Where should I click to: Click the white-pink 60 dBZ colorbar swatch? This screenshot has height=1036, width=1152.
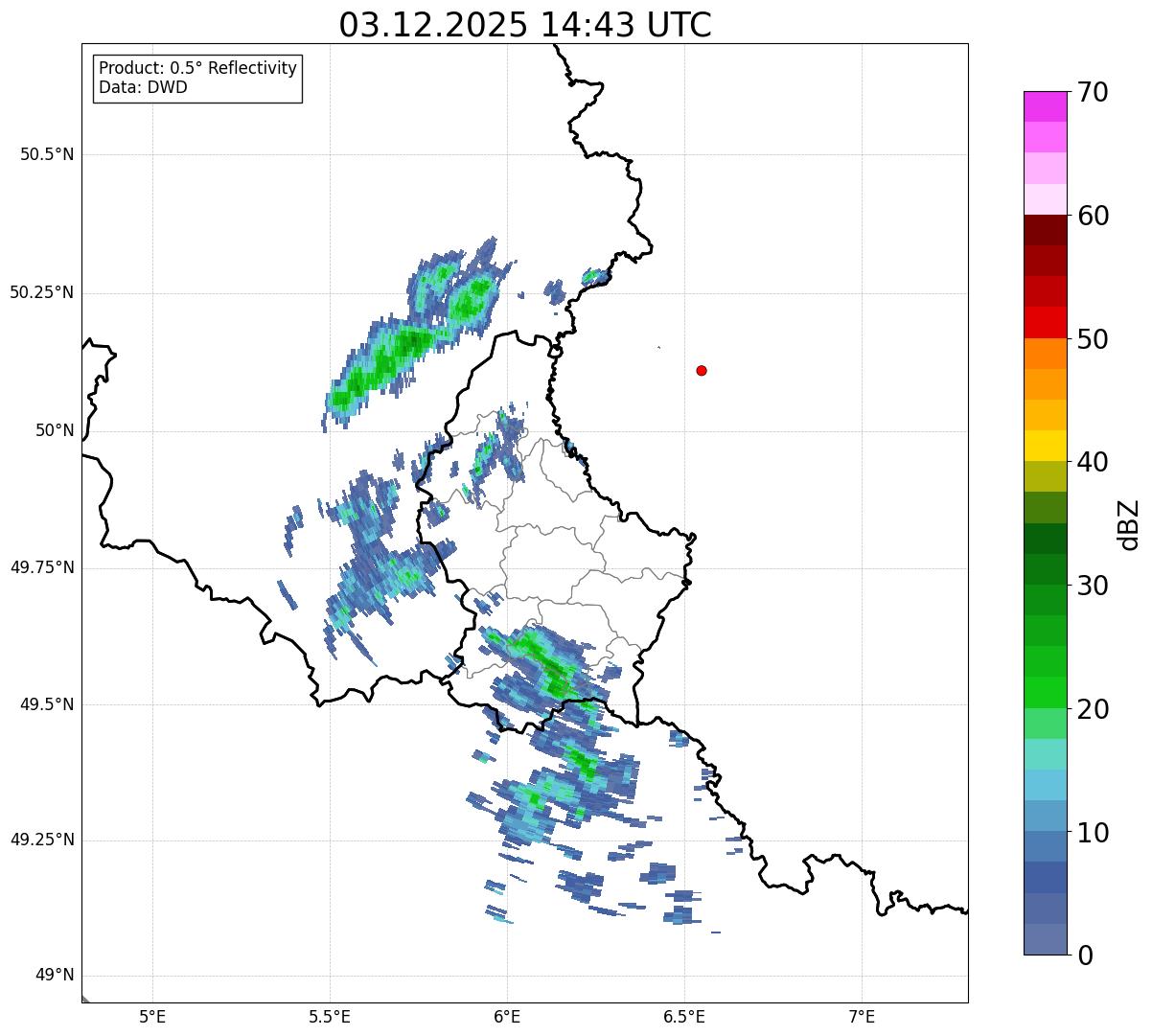(1045, 199)
